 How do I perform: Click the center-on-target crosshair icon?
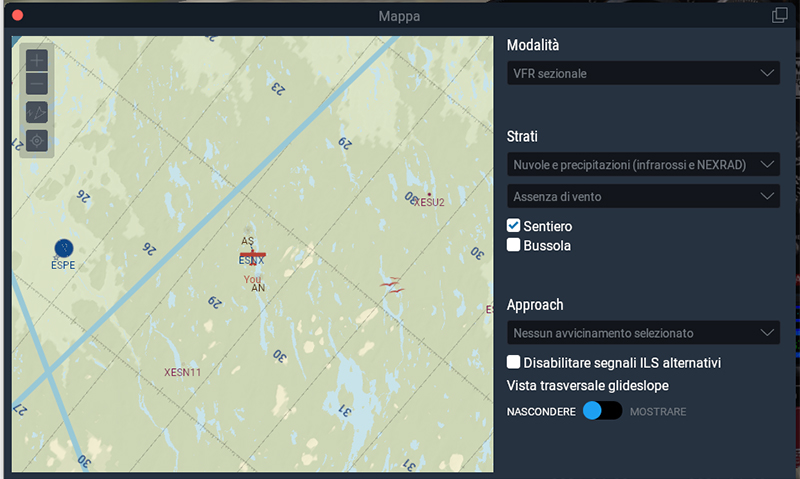coord(37,141)
